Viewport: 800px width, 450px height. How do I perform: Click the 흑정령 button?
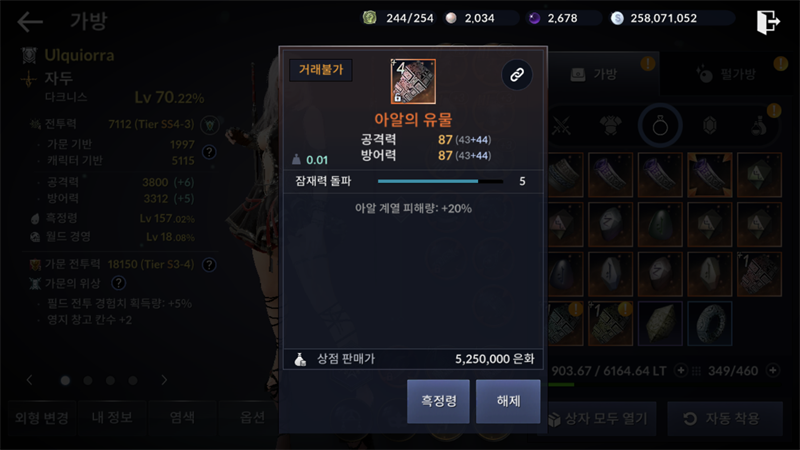[x=438, y=401]
